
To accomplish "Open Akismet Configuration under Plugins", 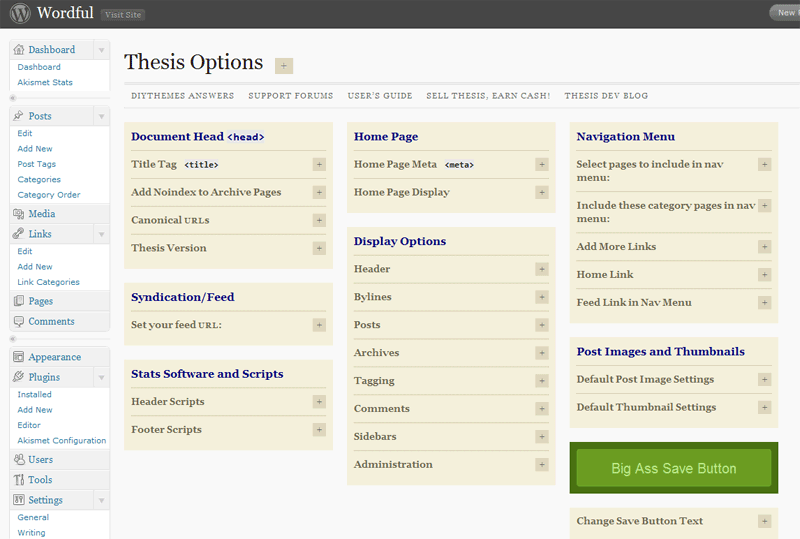I will coord(61,440).
